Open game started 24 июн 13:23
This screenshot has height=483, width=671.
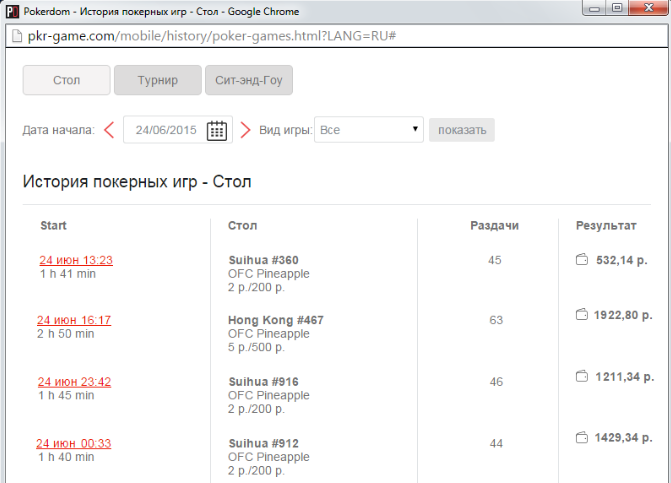(76, 260)
